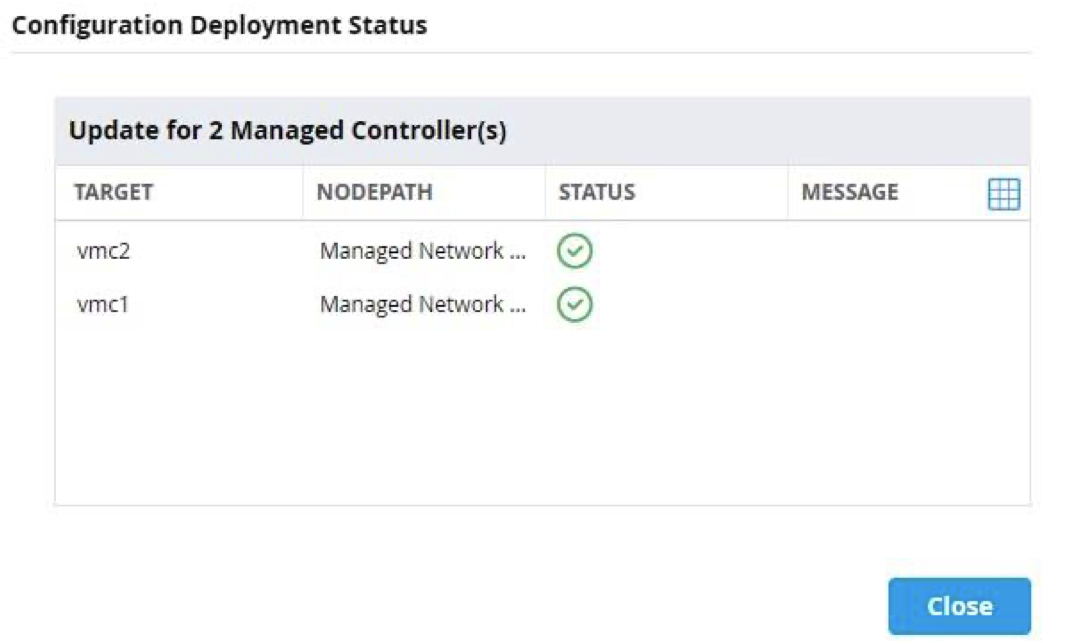Click the divider between STATUS and MESSAGE headers

788,193
